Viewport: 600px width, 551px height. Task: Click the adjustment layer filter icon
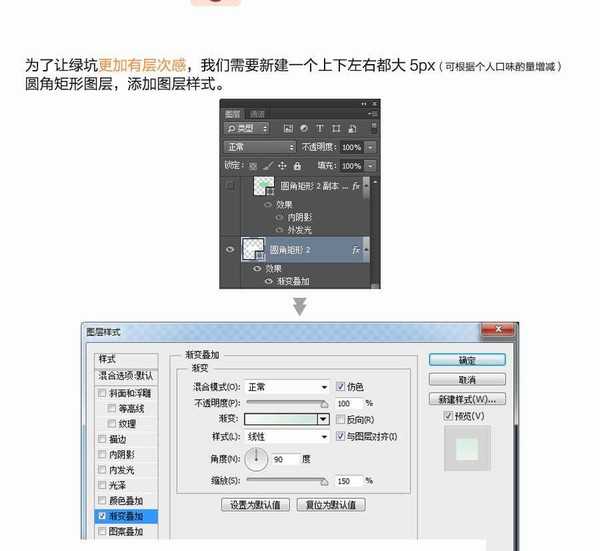(x=303, y=129)
